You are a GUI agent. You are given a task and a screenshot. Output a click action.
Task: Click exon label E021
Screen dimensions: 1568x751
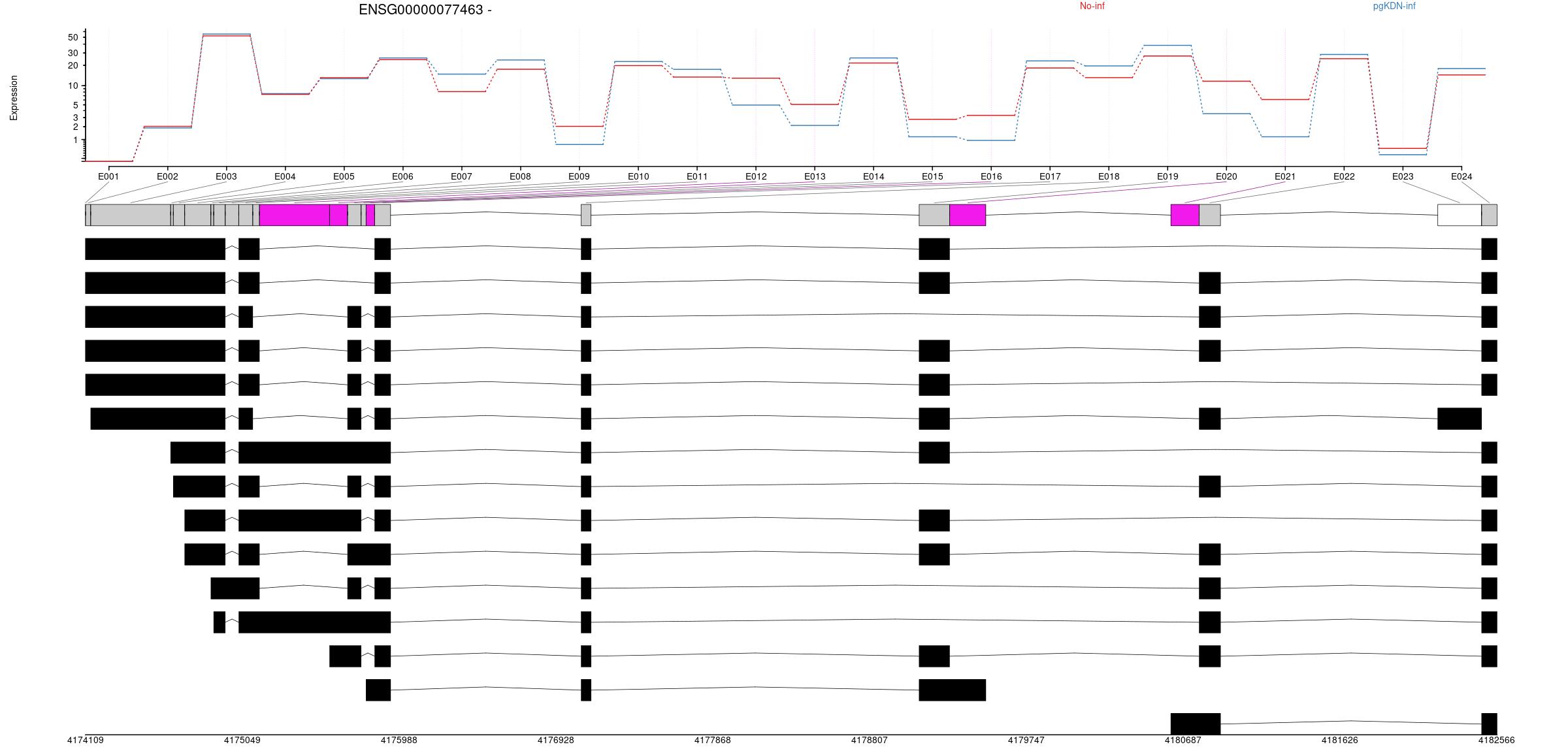pos(1285,176)
